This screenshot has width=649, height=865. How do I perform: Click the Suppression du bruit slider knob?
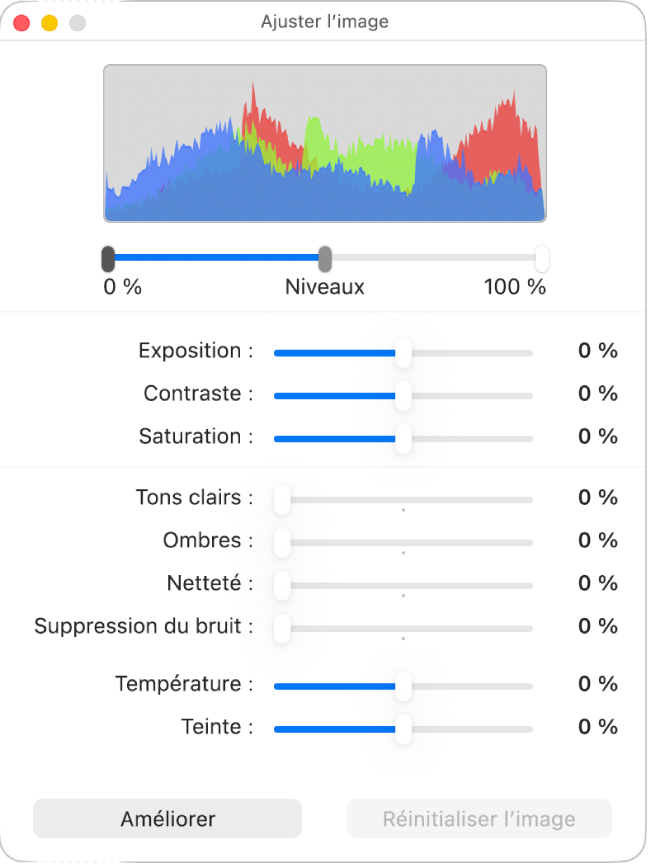(282, 628)
